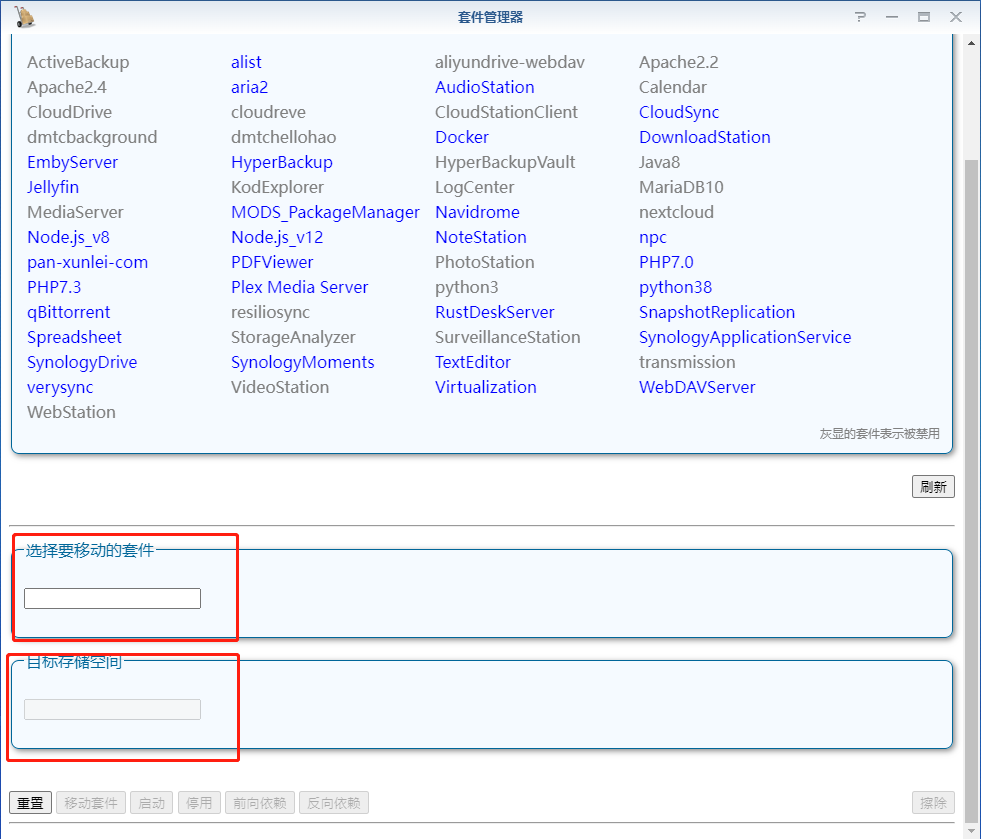The image size is (981, 839).
Task: Select the alist package
Action: click(x=246, y=62)
